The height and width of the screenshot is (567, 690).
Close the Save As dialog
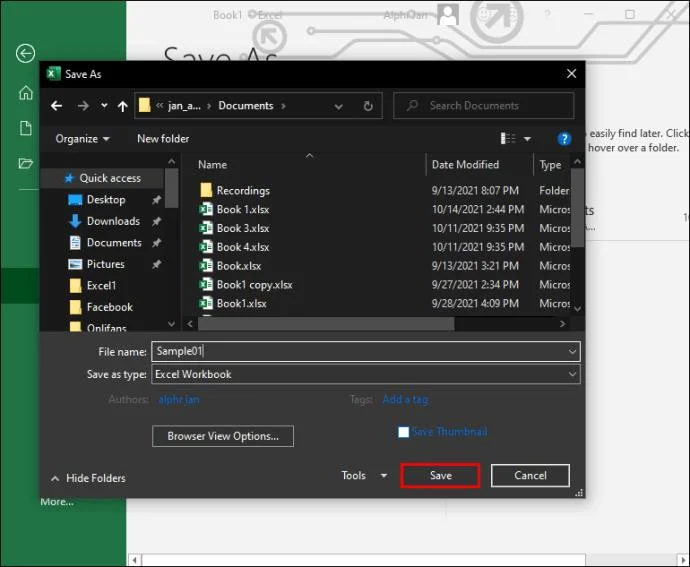(571, 74)
